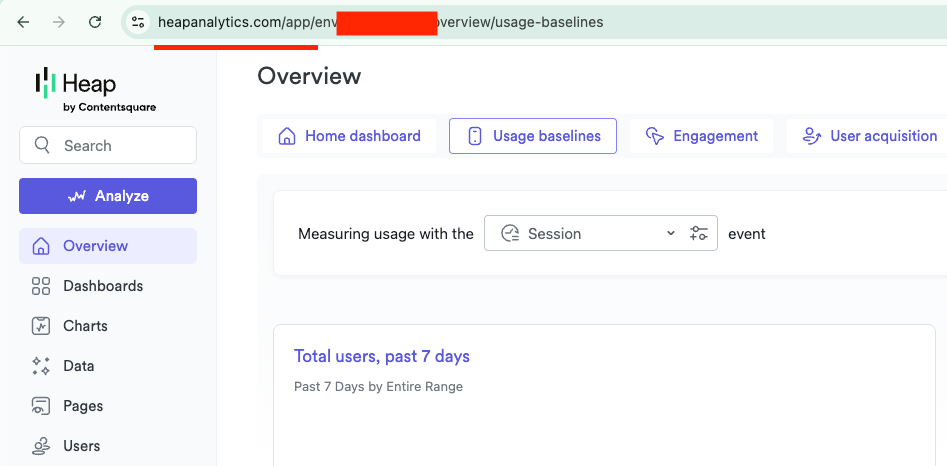Click the Heap by Contentsquare logo
Screen dimensions: 947x466
click(x=95, y=89)
